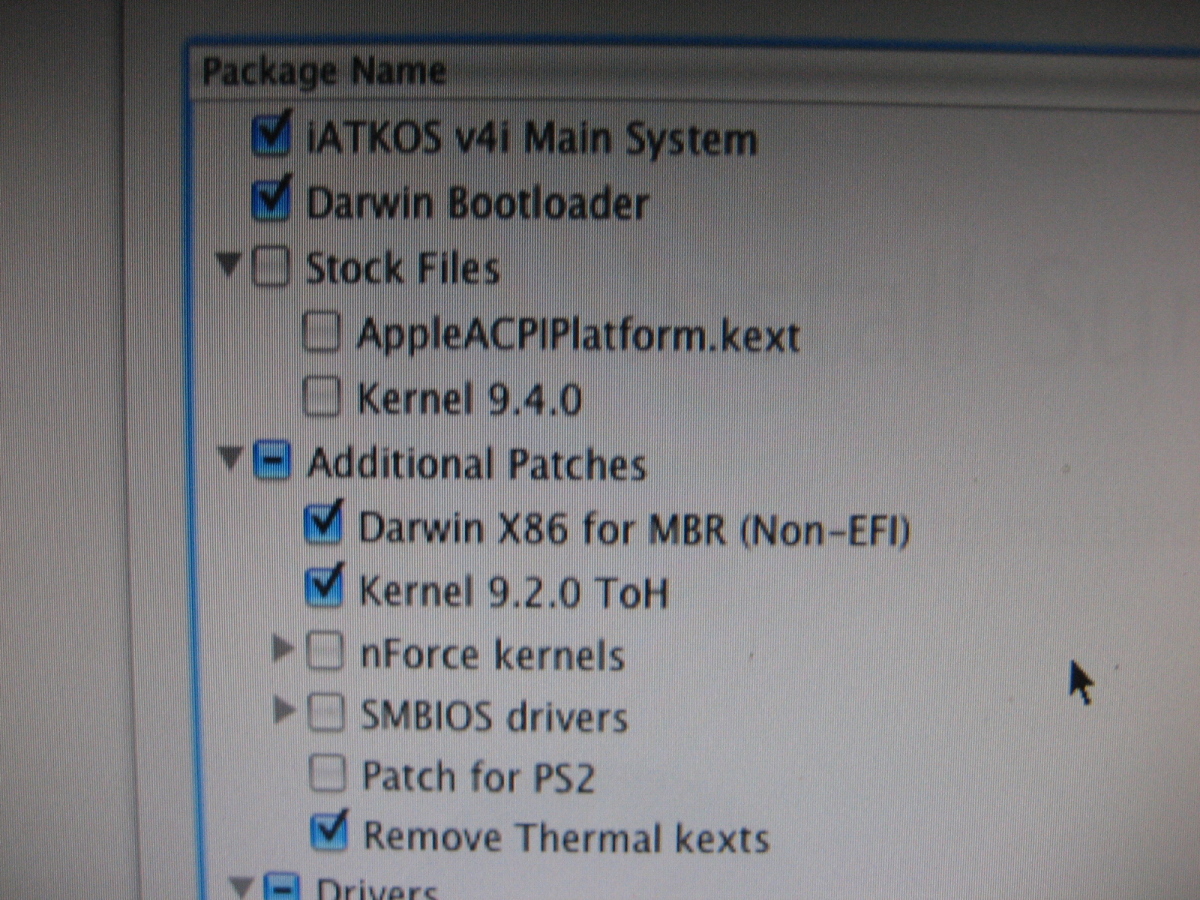Select the 'Remove Thermal kexts' label
1200x900 pixels.
(x=566, y=836)
